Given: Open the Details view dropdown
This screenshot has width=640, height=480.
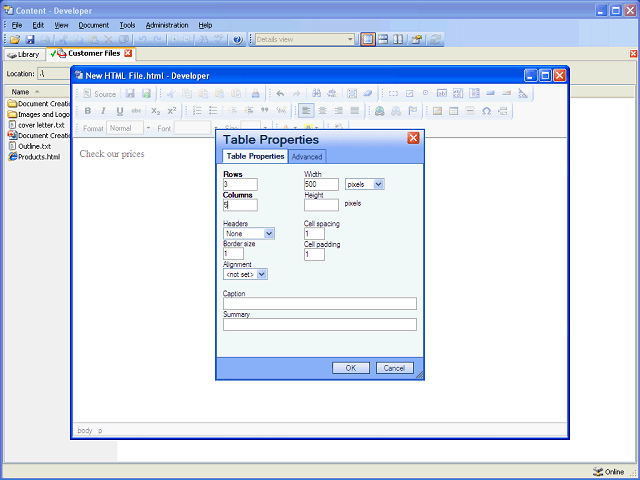Looking at the screenshot, I should (305, 40).
